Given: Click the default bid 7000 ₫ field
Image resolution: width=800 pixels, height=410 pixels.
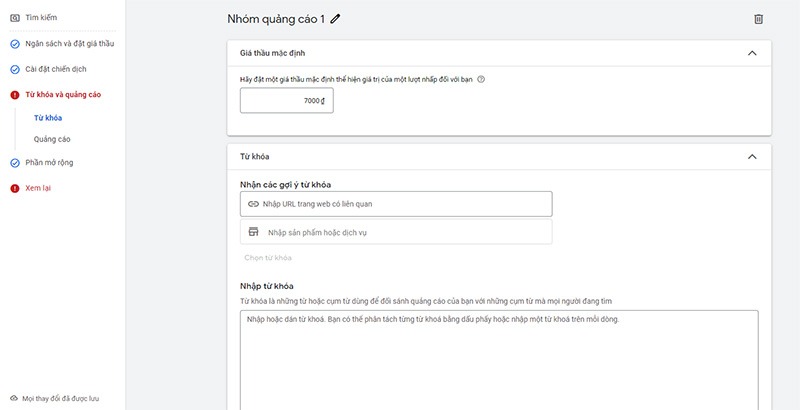Looking at the screenshot, I should coord(286,100).
